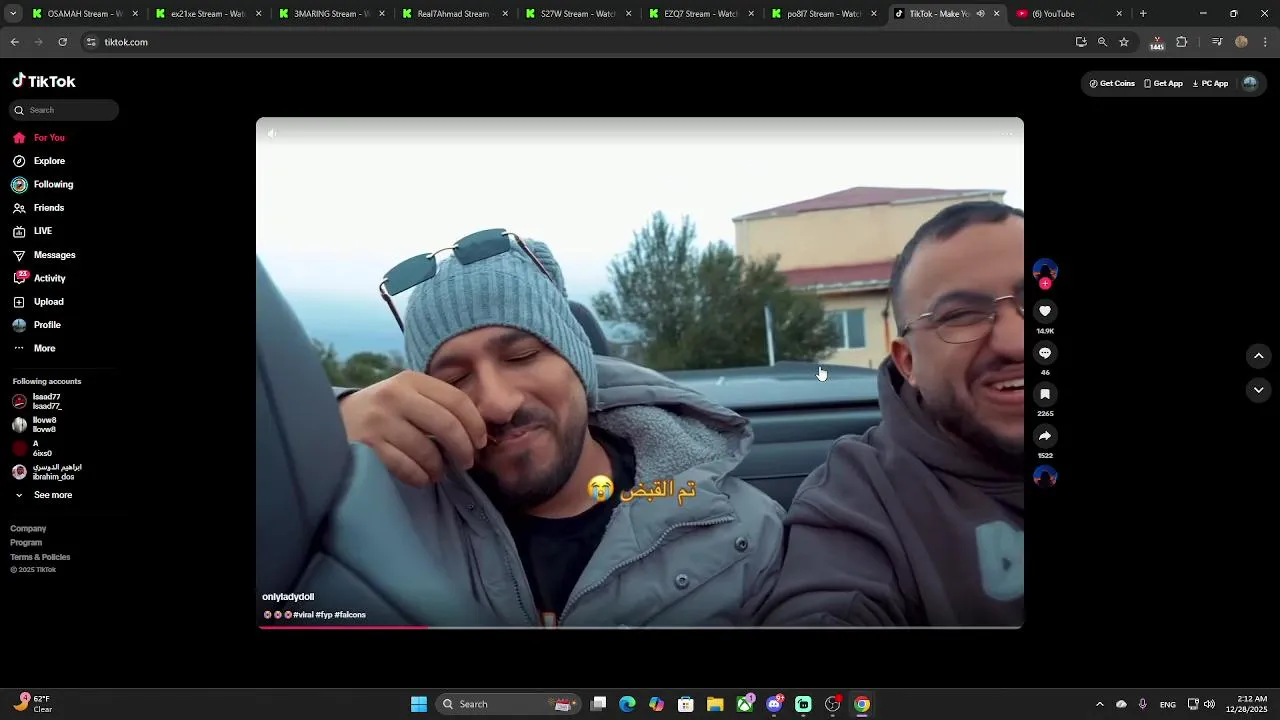
Task: Open the onlyladydoll creator username
Action: (288, 597)
